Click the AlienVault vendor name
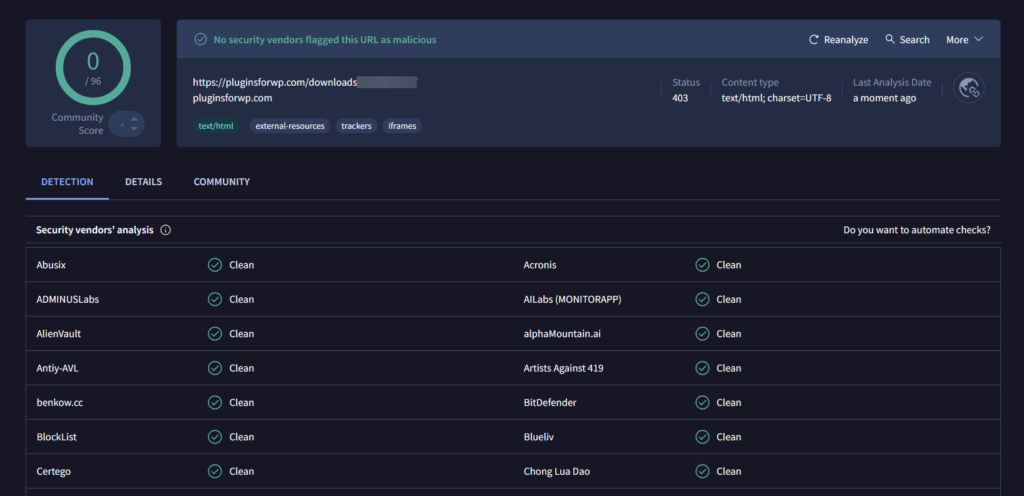The image size is (1024, 496). (59, 333)
